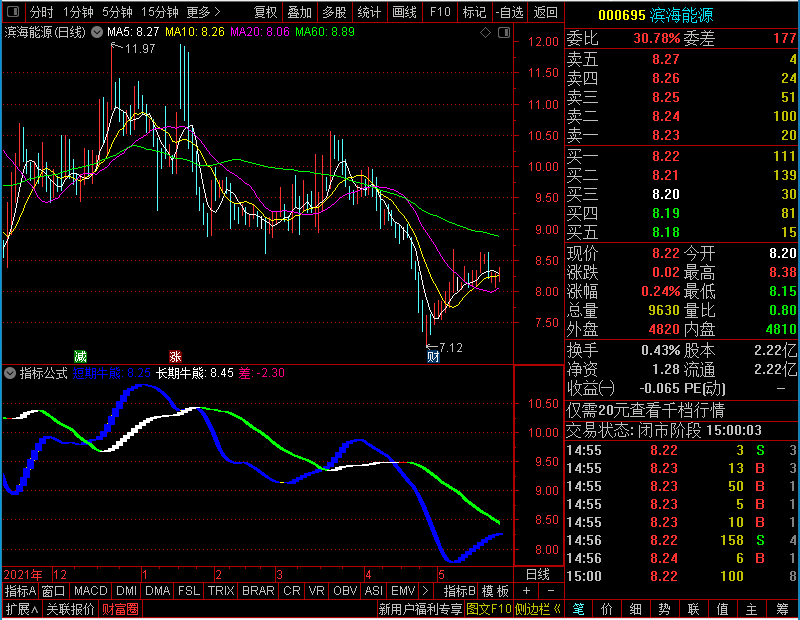
Task: Zoom in chart with the + button
Action: [526, 591]
